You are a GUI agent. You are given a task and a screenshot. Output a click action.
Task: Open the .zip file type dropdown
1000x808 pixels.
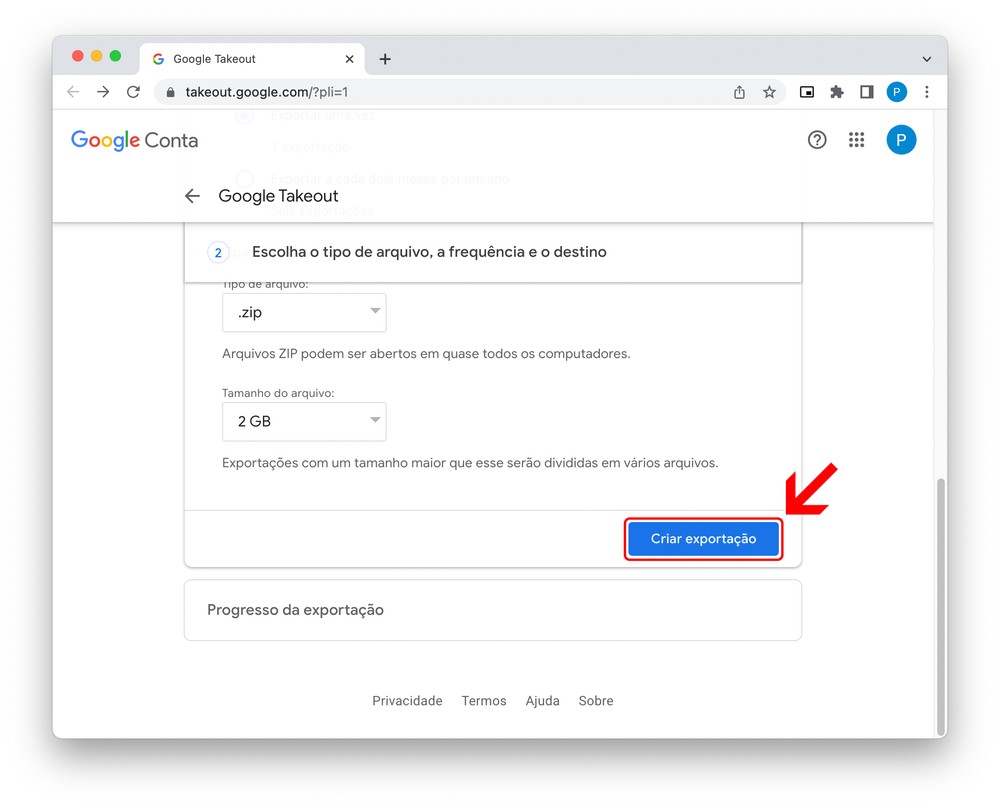coord(304,312)
